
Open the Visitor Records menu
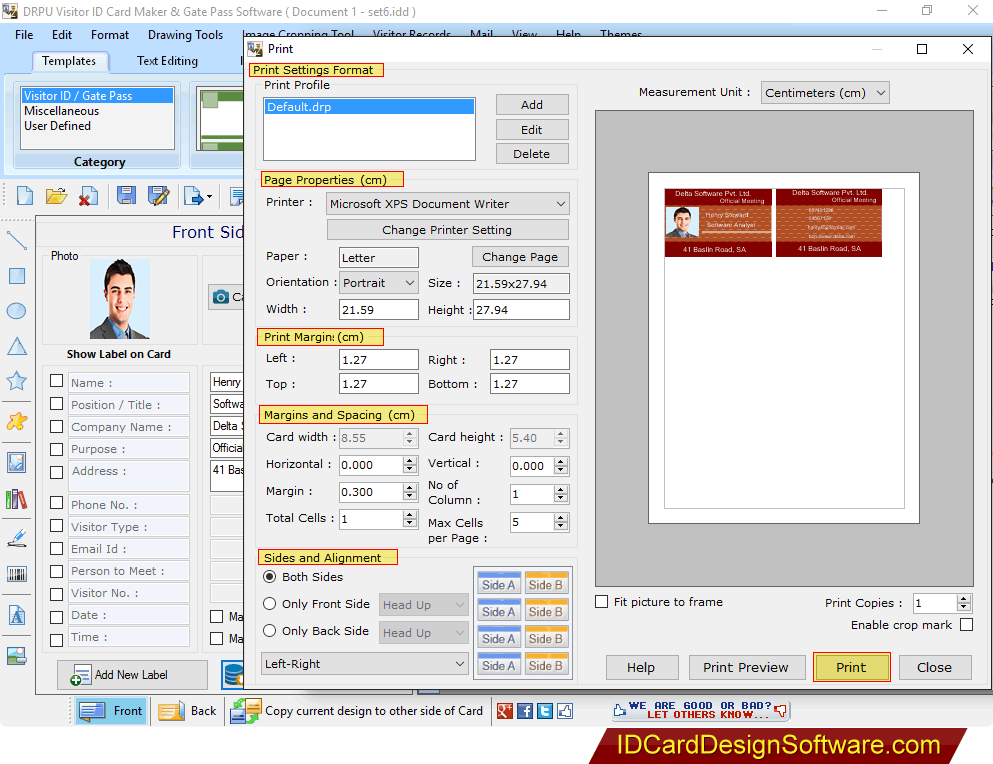pos(411,34)
